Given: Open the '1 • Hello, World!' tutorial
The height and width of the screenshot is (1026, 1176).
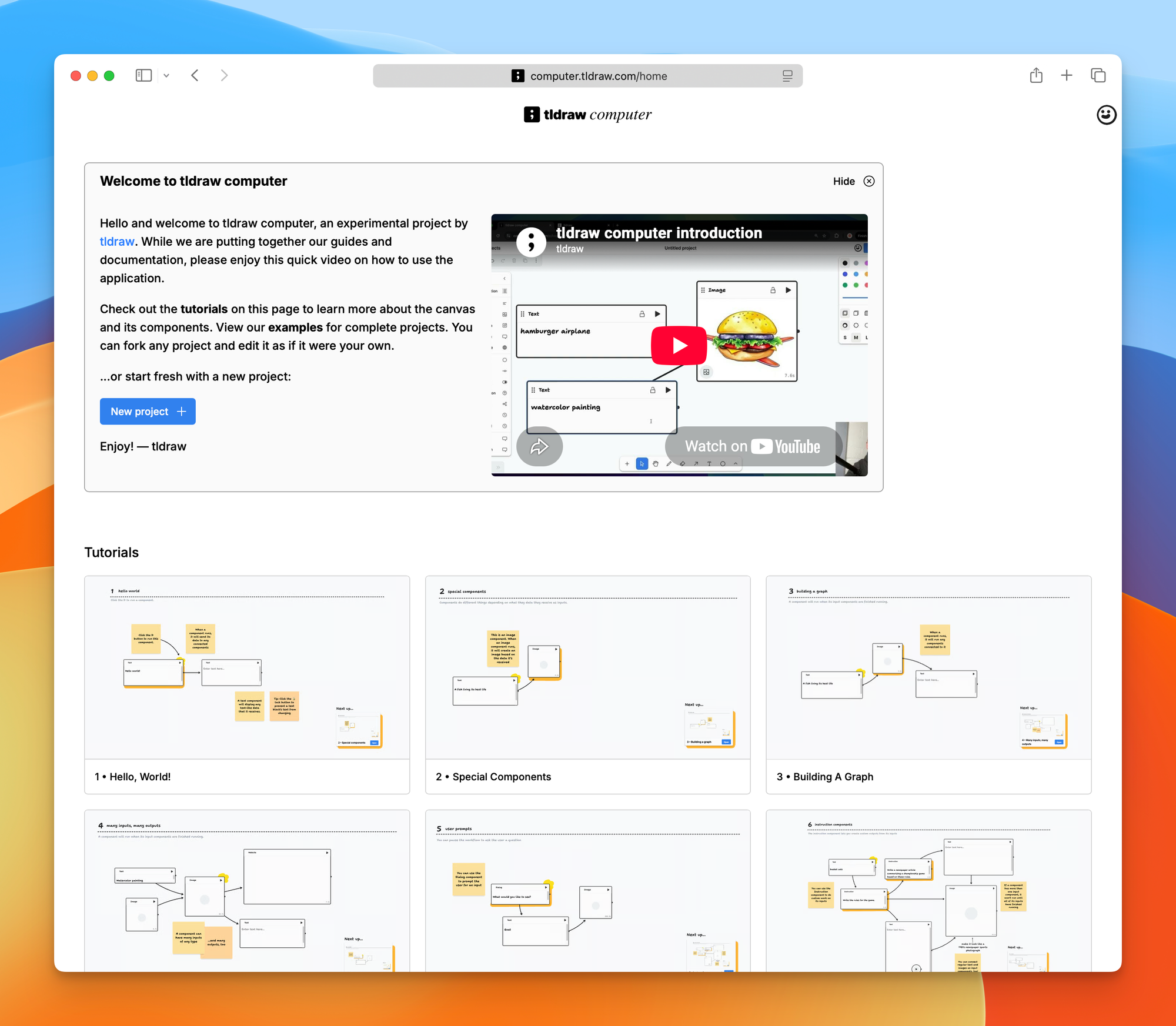Looking at the screenshot, I should click(x=247, y=685).
